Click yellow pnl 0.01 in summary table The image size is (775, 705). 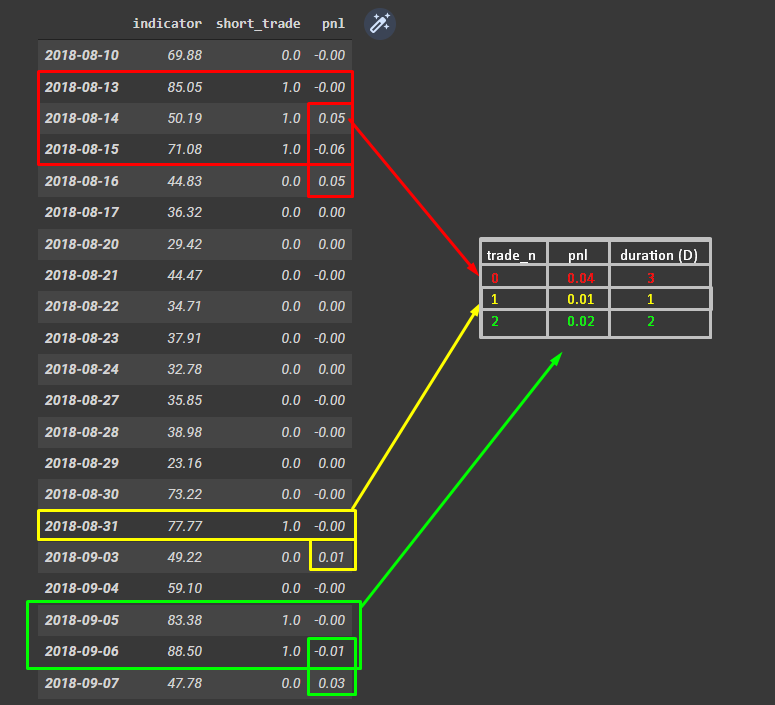point(581,299)
